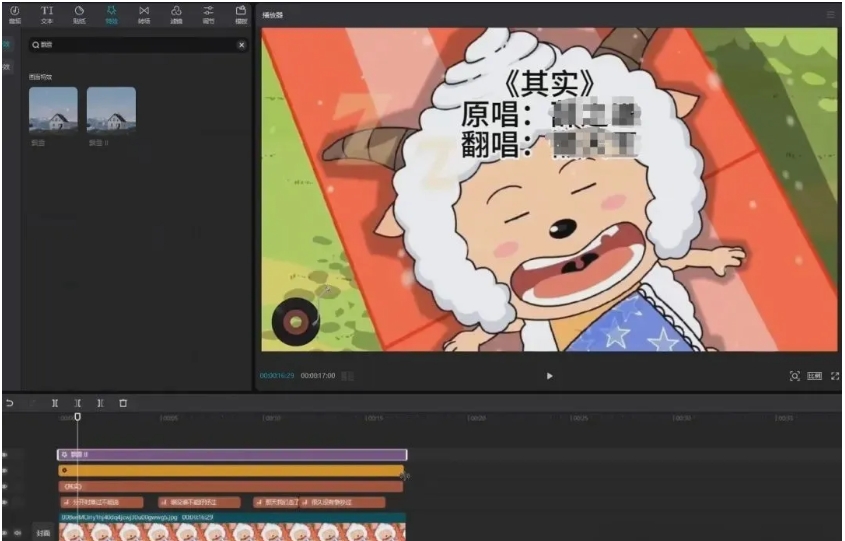Select the second effects category in the sidebar
The height and width of the screenshot is (541, 845).
pyautogui.click(x=6, y=67)
